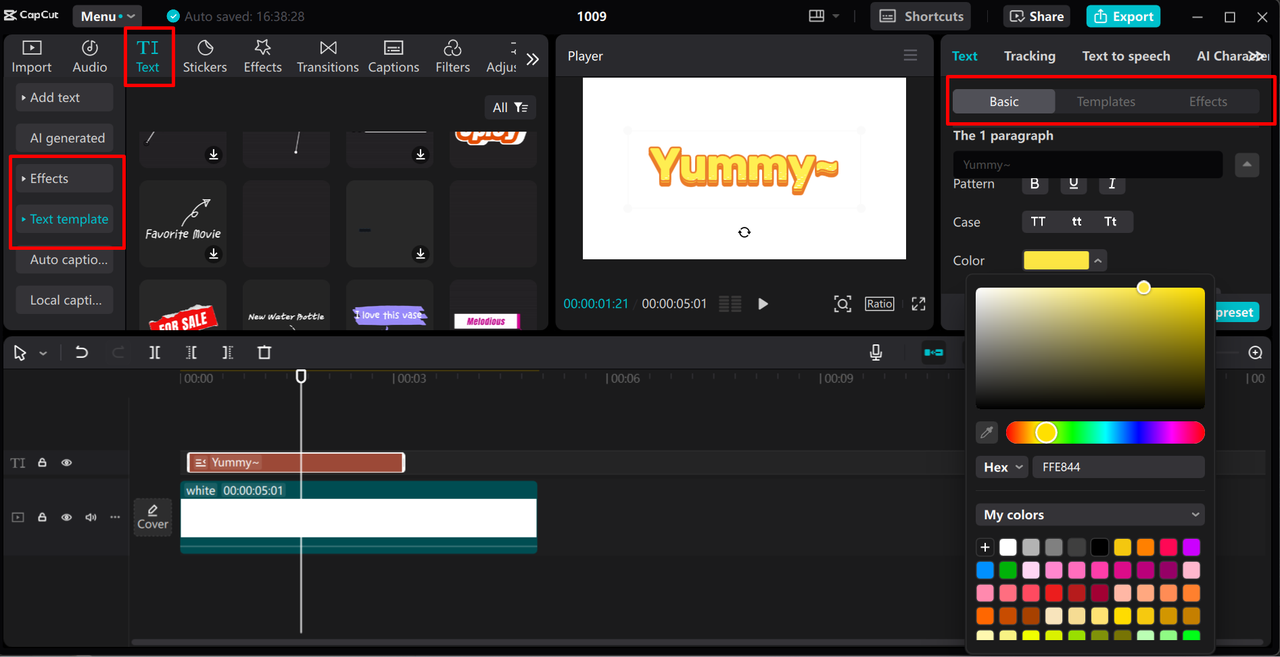1280x657 pixels.
Task: Click the Ratio button in the player
Action: [880, 304]
